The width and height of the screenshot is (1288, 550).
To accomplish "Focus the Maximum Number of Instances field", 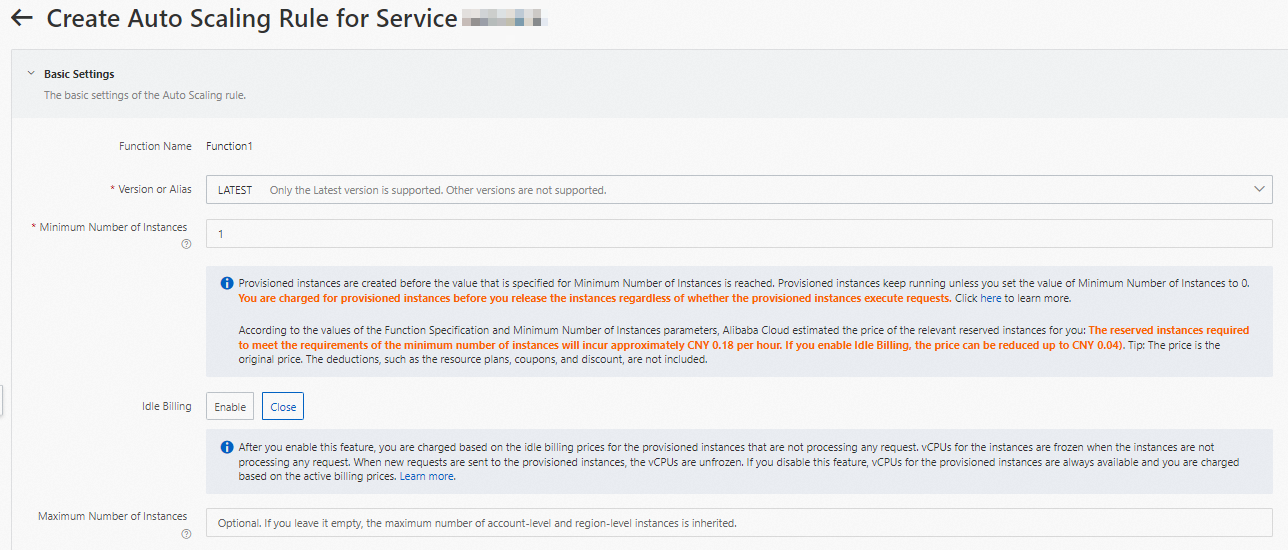I will coord(738,523).
